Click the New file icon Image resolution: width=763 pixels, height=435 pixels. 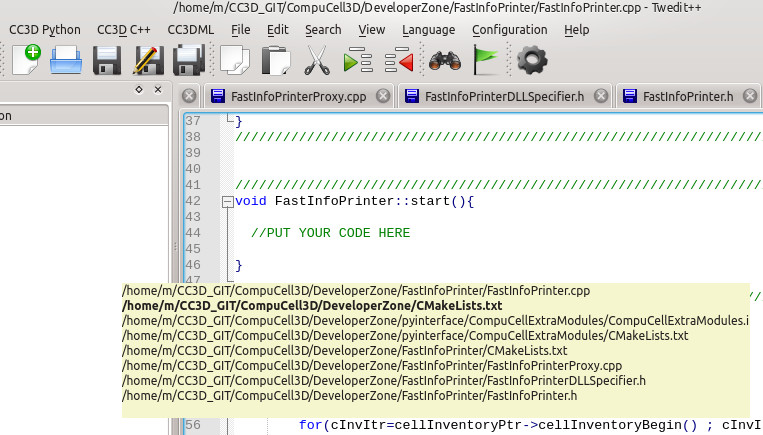25,60
